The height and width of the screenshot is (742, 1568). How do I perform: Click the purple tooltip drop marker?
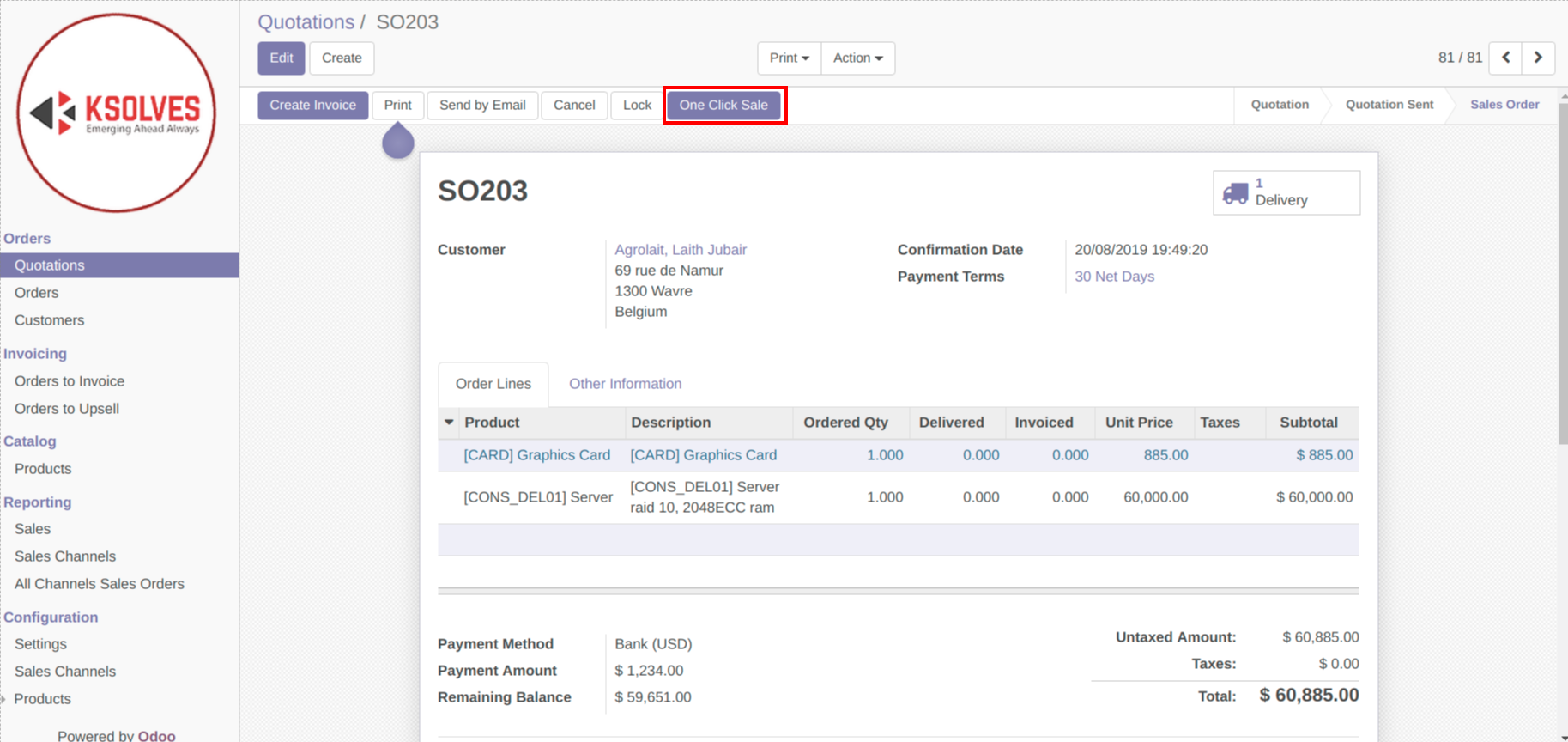click(x=398, y=142)
